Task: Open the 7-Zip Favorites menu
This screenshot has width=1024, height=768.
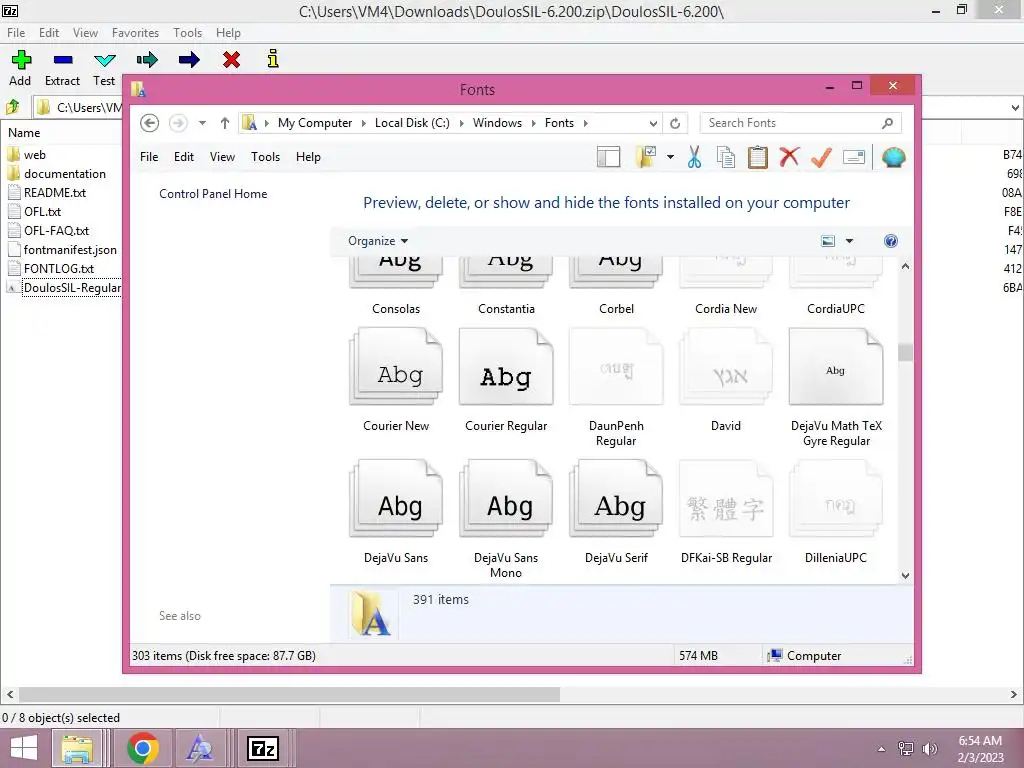Action: pyautogui.click(x=135, y=33)
